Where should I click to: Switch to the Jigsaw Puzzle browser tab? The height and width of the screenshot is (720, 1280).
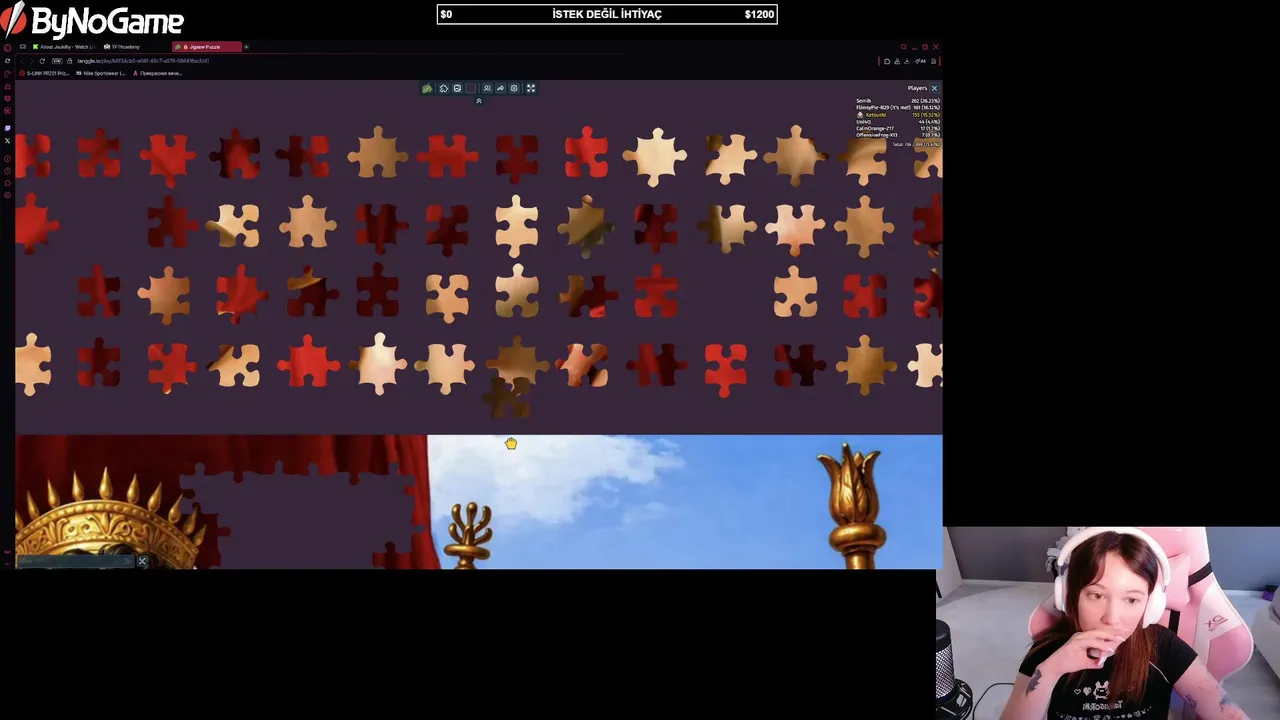207,47
